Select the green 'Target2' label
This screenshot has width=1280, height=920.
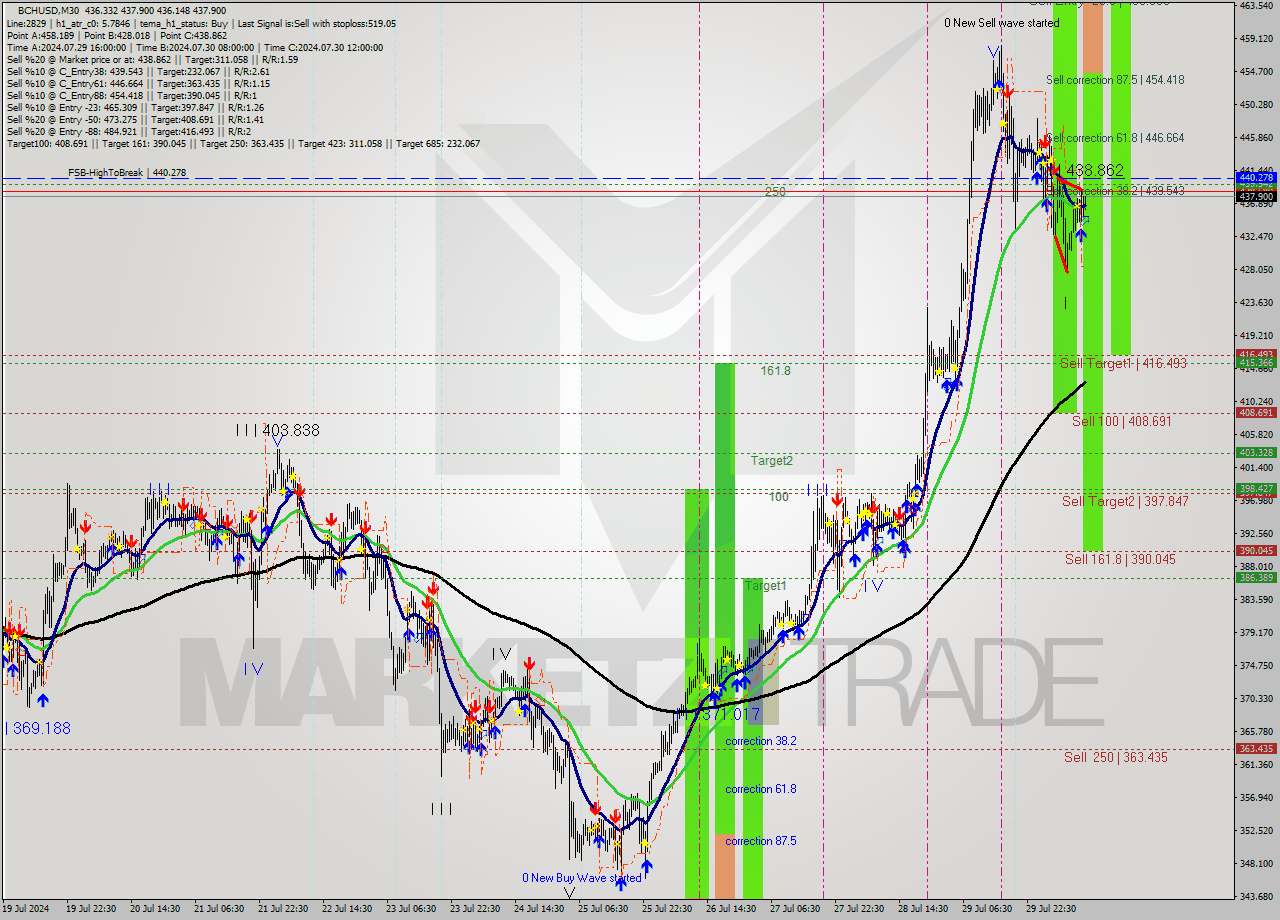[x=772, y=461]
